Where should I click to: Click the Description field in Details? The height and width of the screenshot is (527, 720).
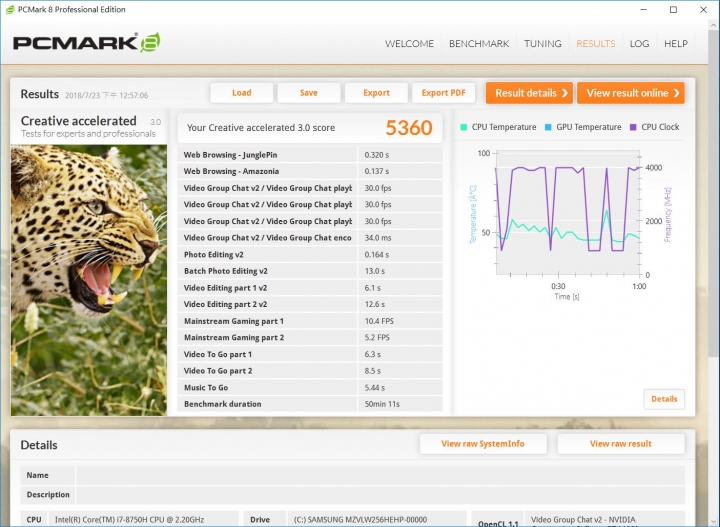click(x=381, y=495)
